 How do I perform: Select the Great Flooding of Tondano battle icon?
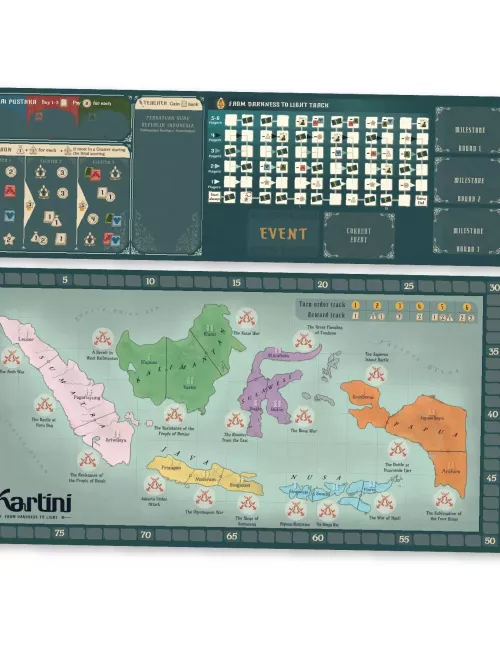[x=303, y=341]
